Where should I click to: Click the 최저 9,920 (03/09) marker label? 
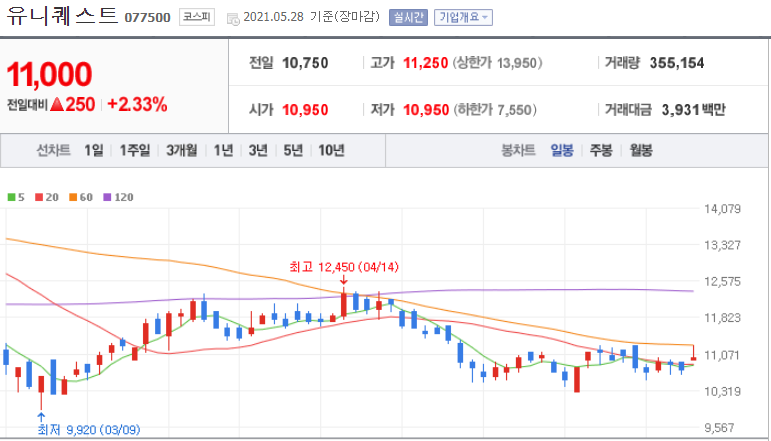(89, 430)
